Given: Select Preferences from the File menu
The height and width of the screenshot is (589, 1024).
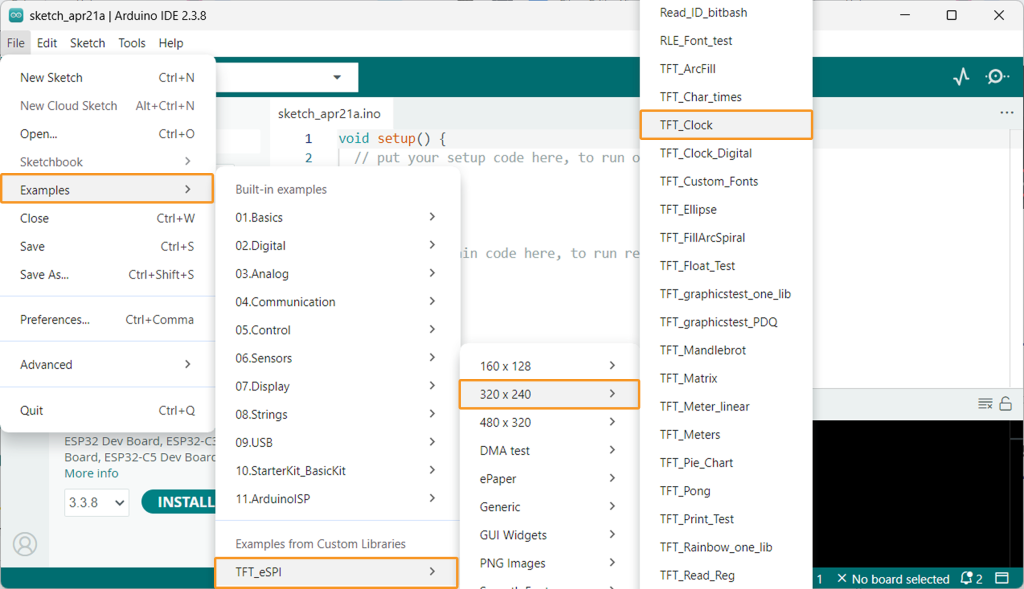Looking at the screenshot, I should click(55, 320).
